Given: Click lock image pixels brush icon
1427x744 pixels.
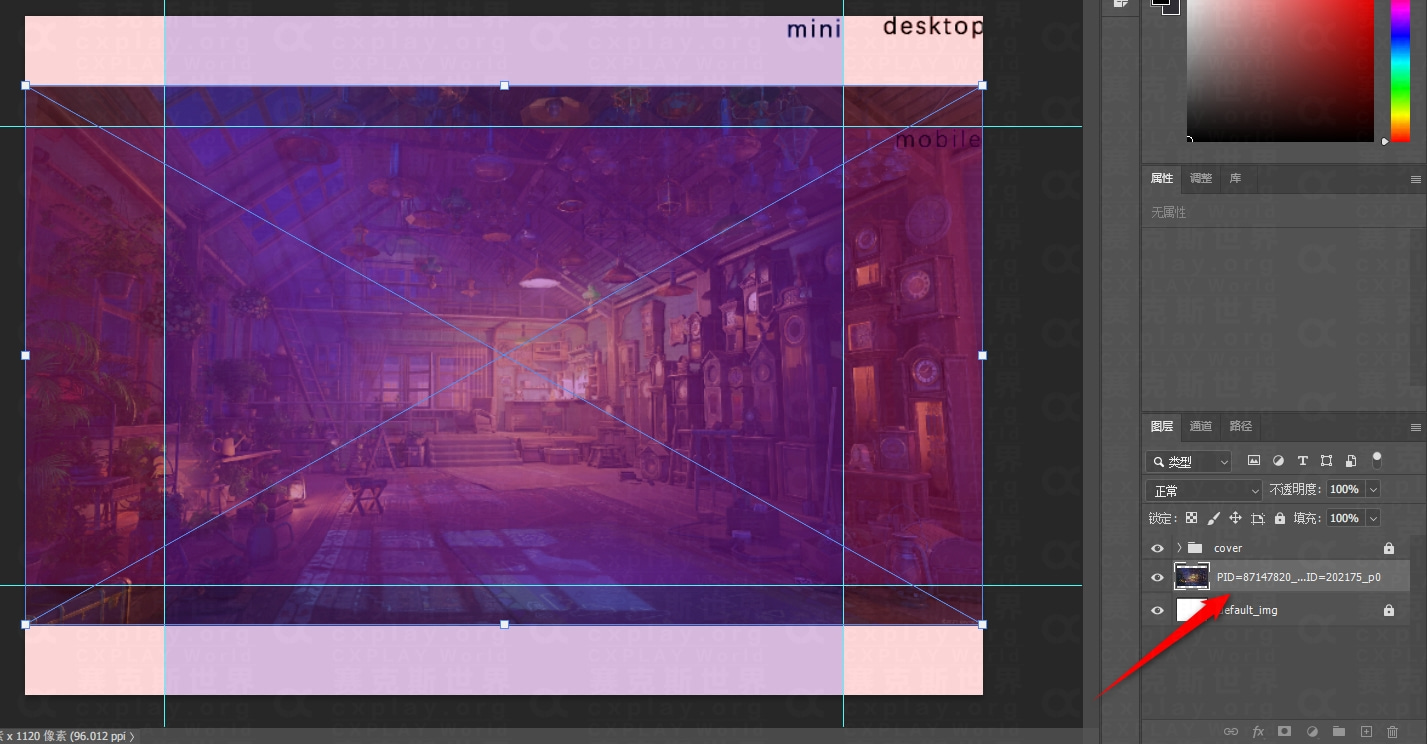Looking at the screenshot, I should [1213, 518].
